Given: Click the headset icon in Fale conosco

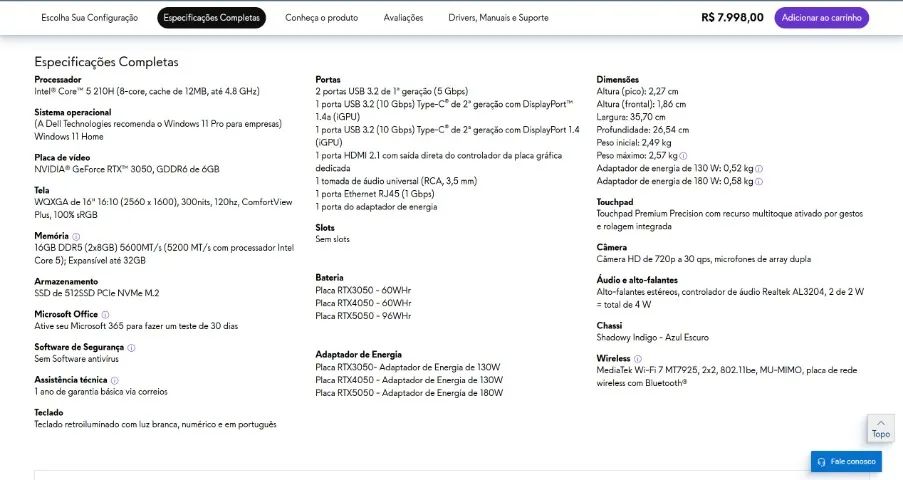Looking at the screenshot, I should 822,462.
